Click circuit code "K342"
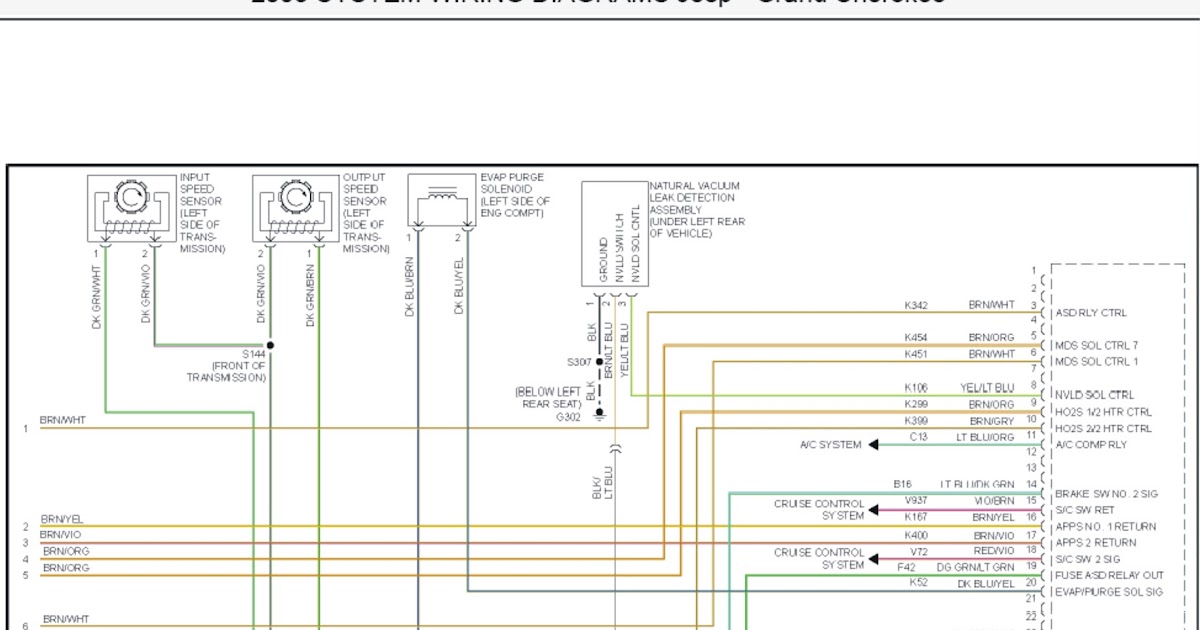Screen dimensions: 1200x630 [x=917, y=304]
